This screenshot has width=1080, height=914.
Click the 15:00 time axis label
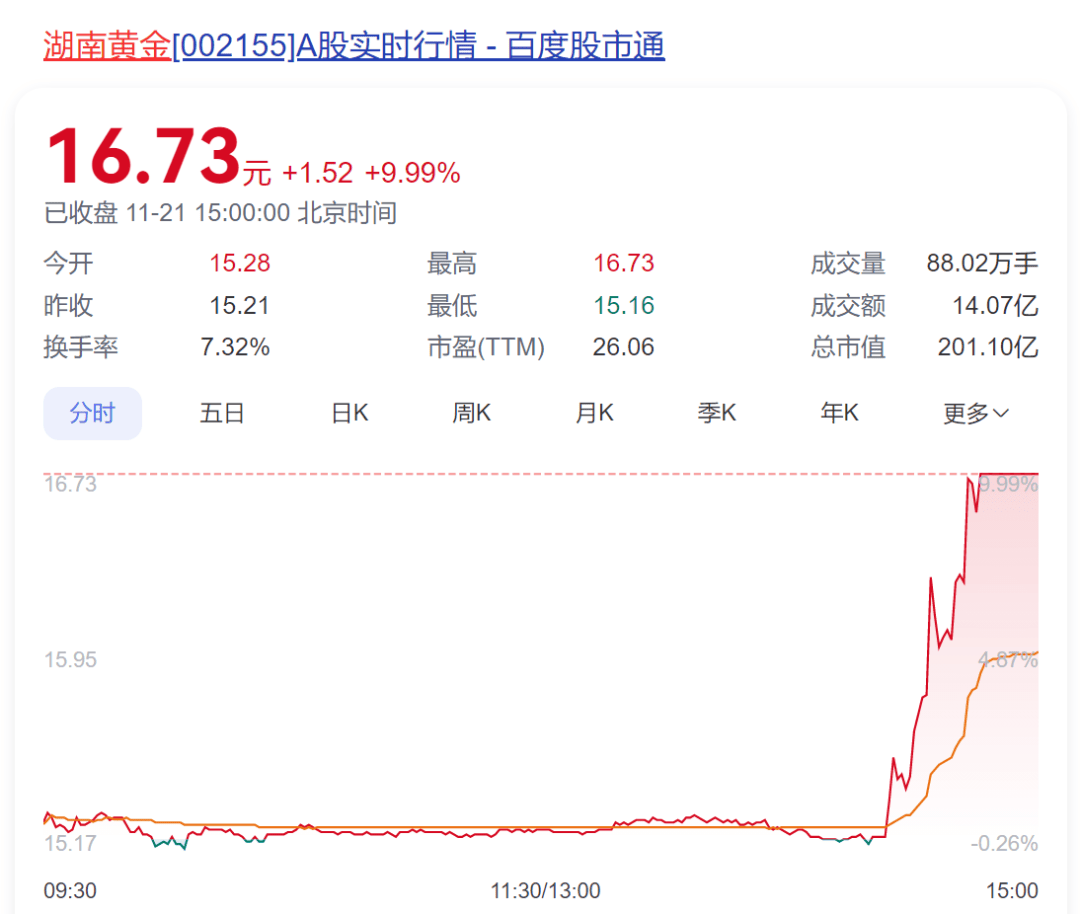[x=1012, y=891]
